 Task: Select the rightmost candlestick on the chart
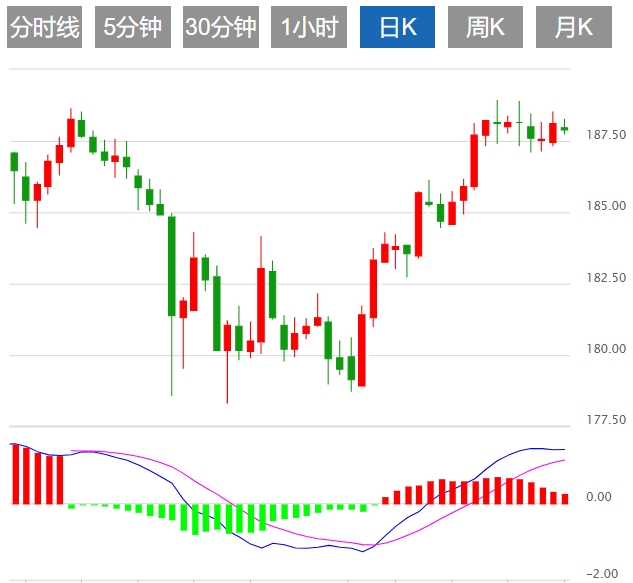[564, 129]
